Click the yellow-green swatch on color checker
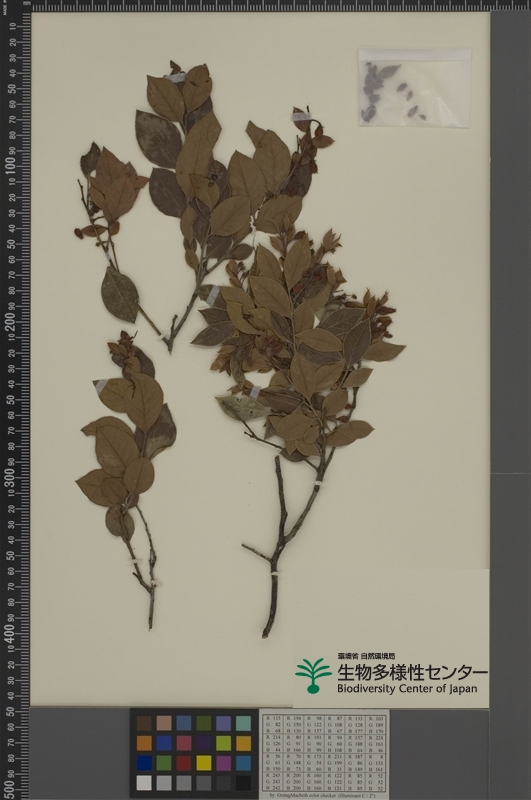This screenshot has height=800, width=531. tap(223, 743)
